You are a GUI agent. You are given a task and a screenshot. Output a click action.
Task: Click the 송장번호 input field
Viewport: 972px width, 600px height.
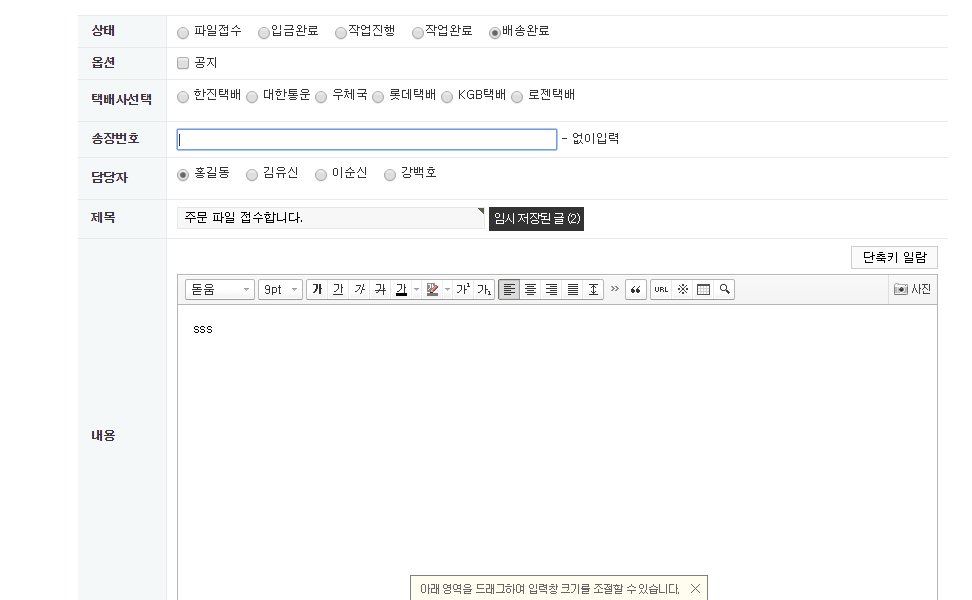(366, 140)
